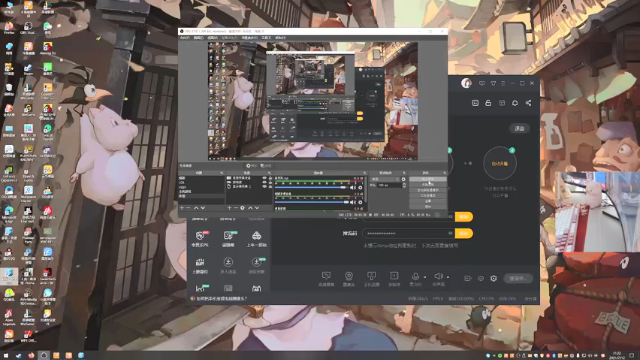Click lock-shaped icon in streaming app header row
The height and width of the screenshot is (360, 640).
tap(488, 103)
